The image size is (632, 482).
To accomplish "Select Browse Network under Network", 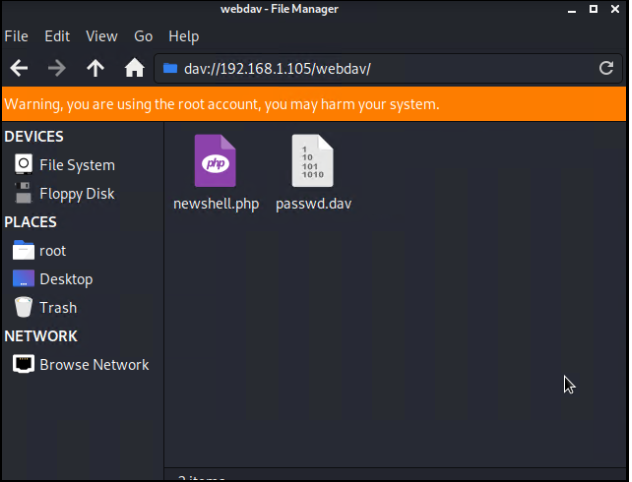I will pyautogui.click(x=94, y=364).
